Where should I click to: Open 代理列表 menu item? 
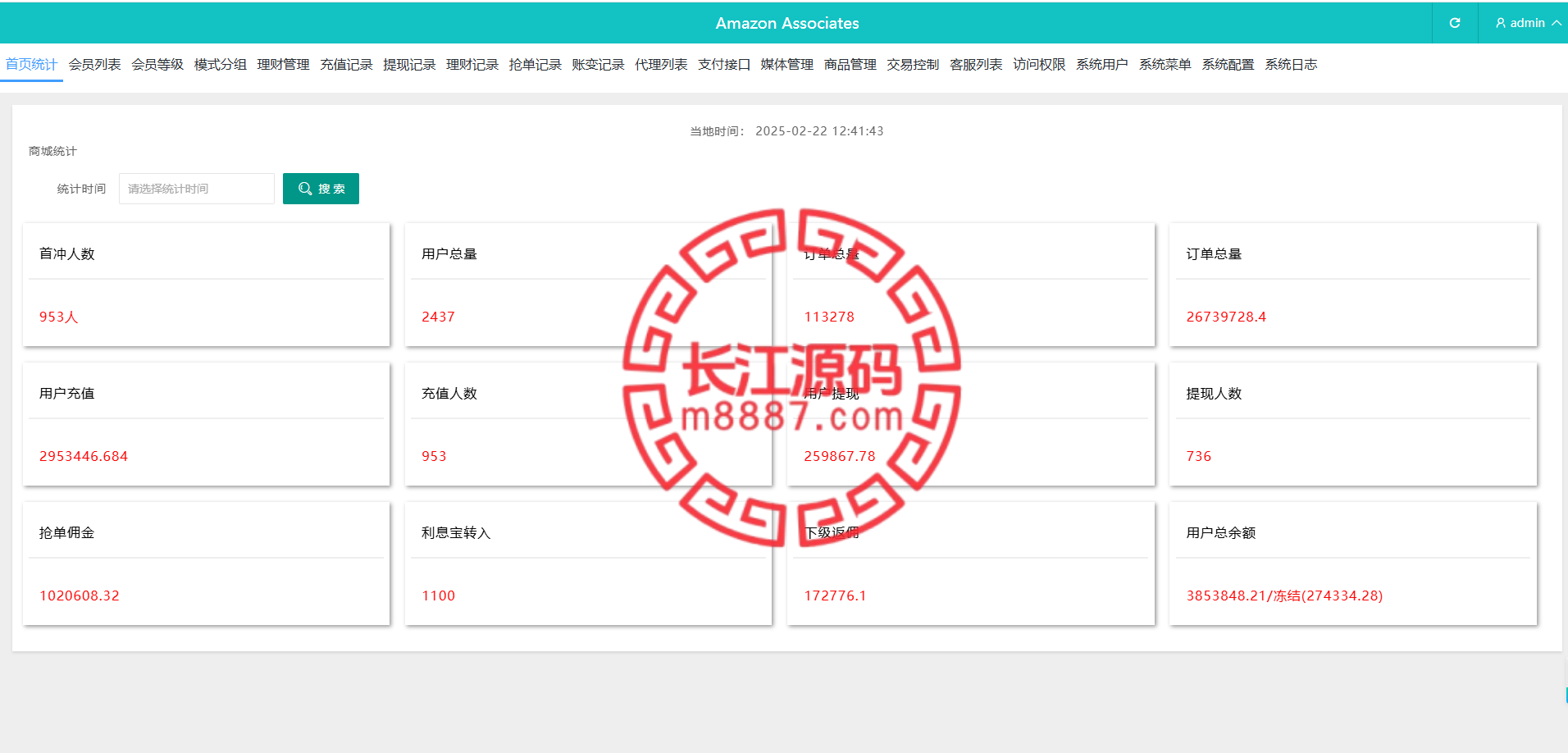(661, 64)
